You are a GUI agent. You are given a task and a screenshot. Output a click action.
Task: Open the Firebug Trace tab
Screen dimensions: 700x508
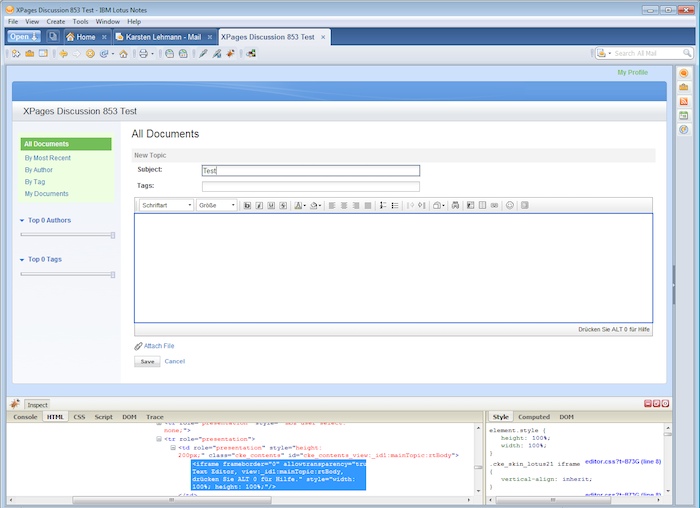point(154,417)
